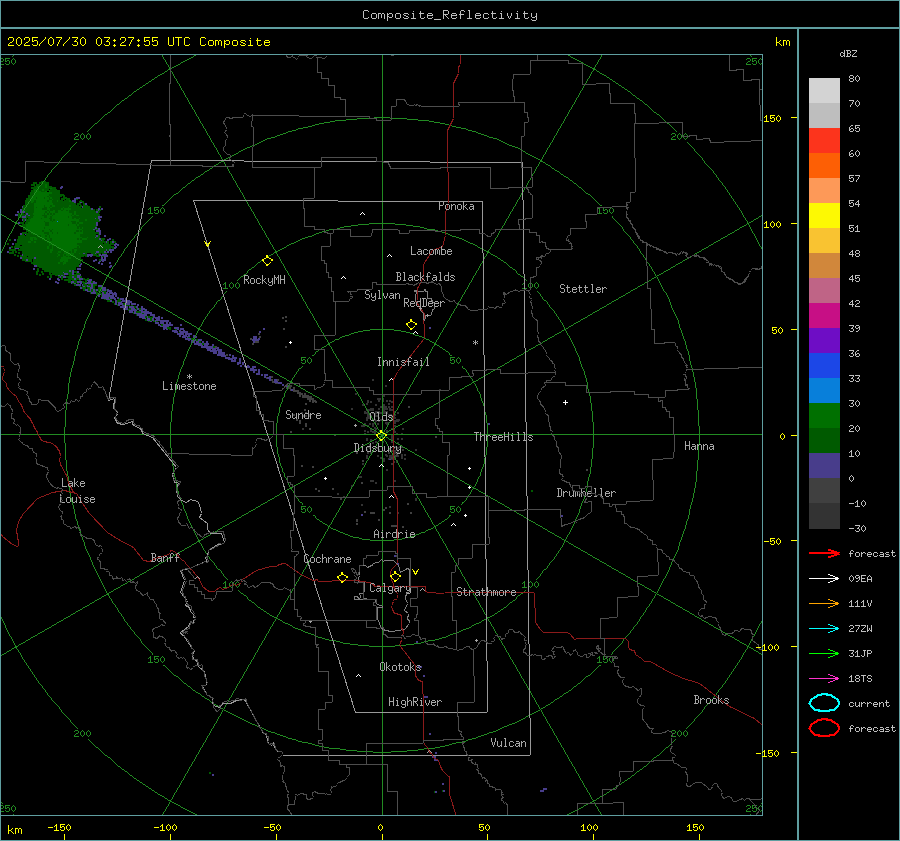Click the RockyMH label
The image size is (900, 841).
(264, 280)
